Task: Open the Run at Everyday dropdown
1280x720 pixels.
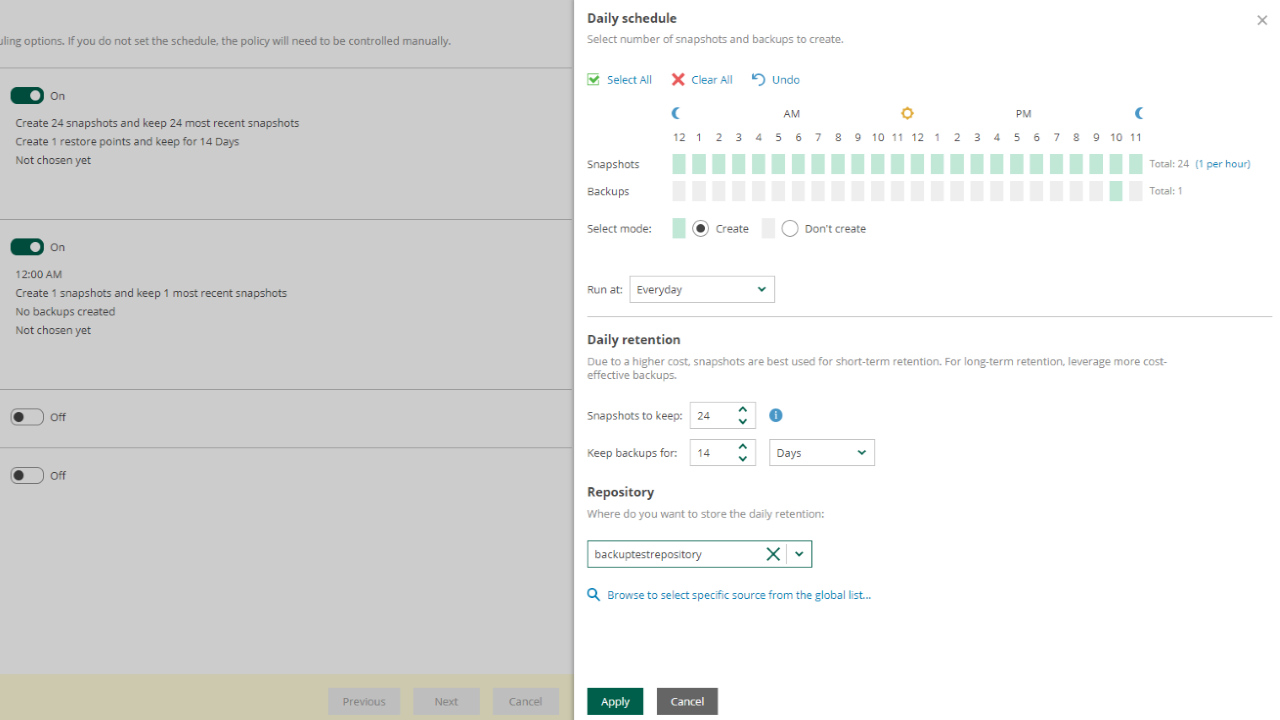Action: tap(702, 290)
